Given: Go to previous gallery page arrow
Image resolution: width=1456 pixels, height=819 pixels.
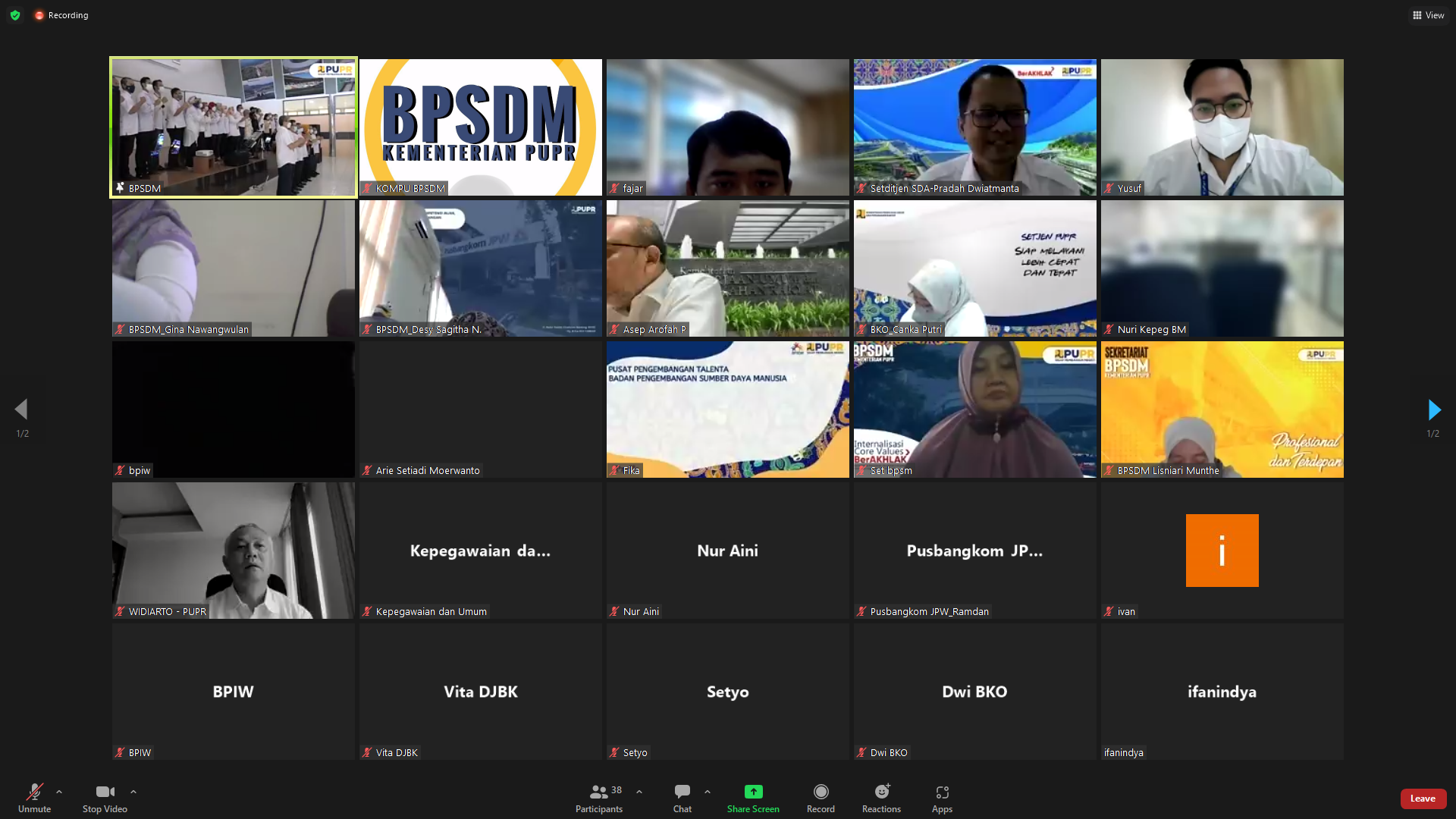Looking at the screenshot, I should click(21, 409).
